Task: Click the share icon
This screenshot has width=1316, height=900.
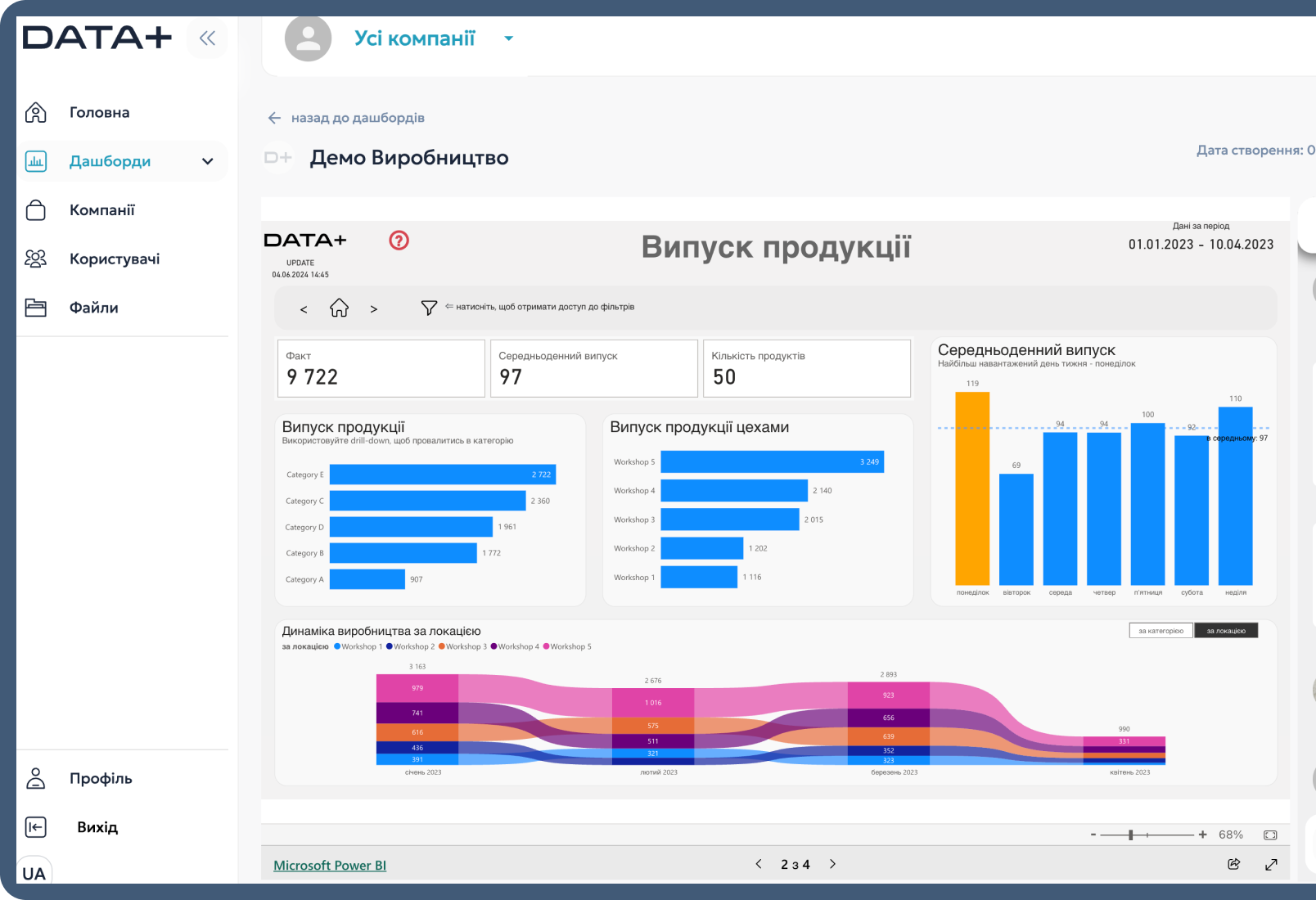Action: point(1234,864)
